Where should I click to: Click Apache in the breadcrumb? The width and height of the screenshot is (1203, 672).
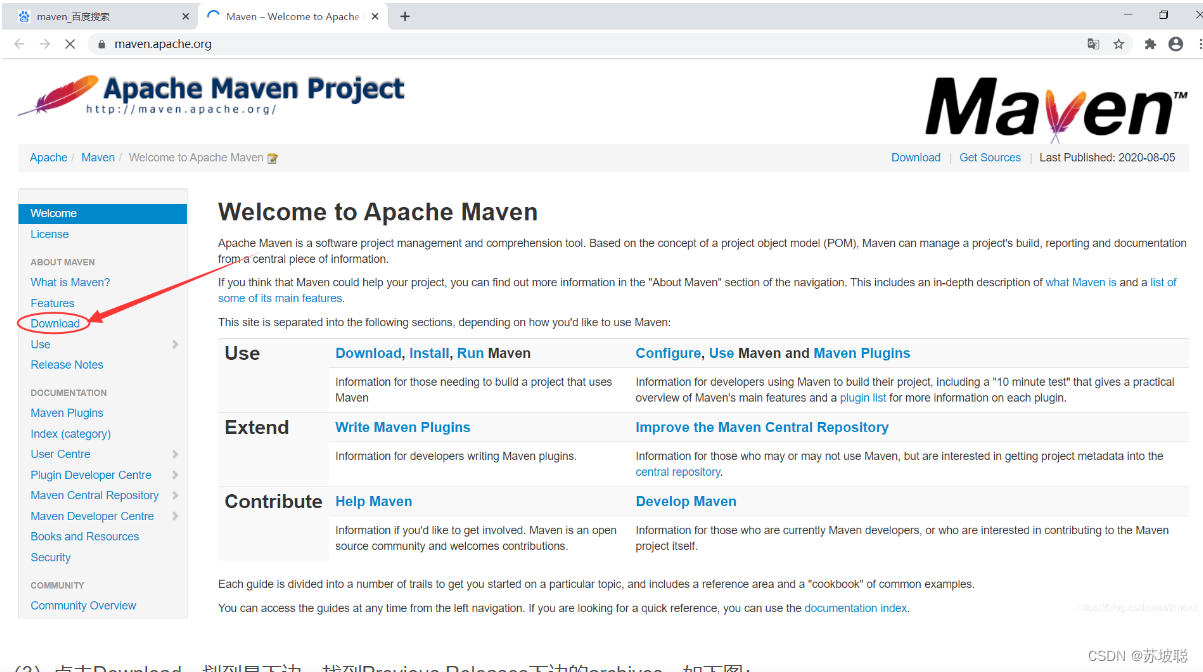(x=48, y=158)
